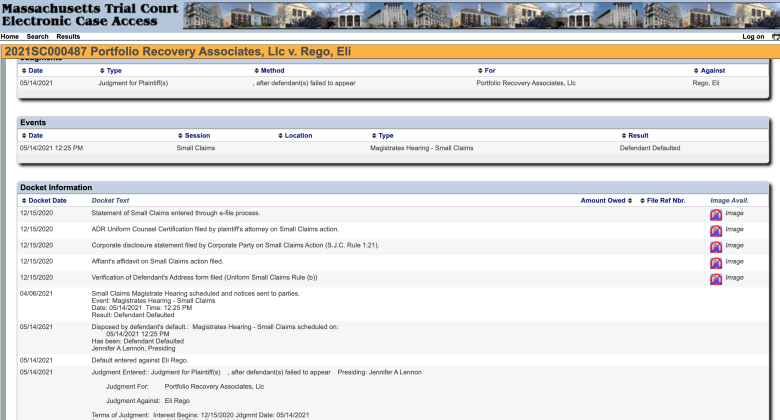Open the Results menu
This screenshot has width=780, height=420.
(68, 36)
